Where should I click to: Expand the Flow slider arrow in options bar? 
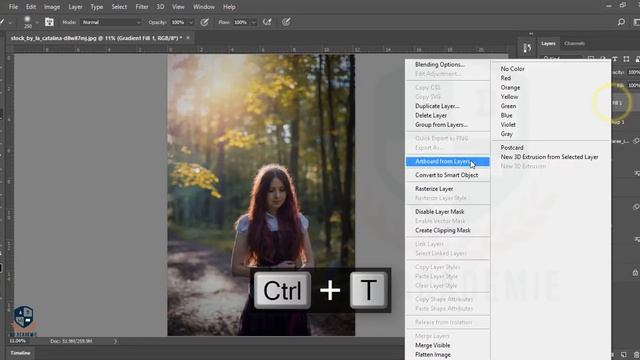(x=253, y=22)
